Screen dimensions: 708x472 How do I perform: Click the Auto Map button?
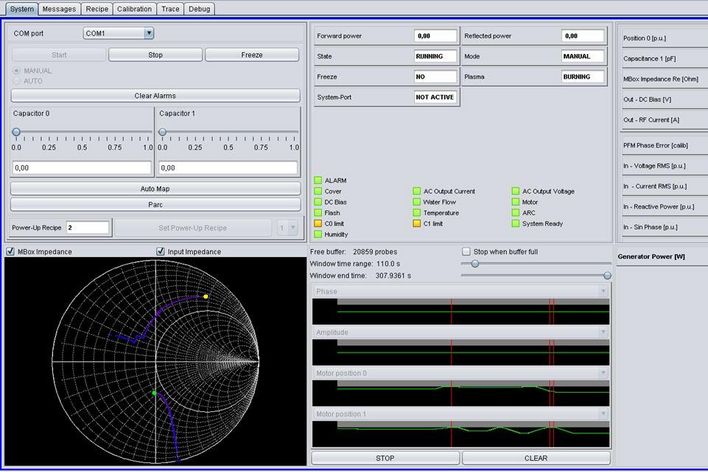pyautogui.click(x=155, y=188)
